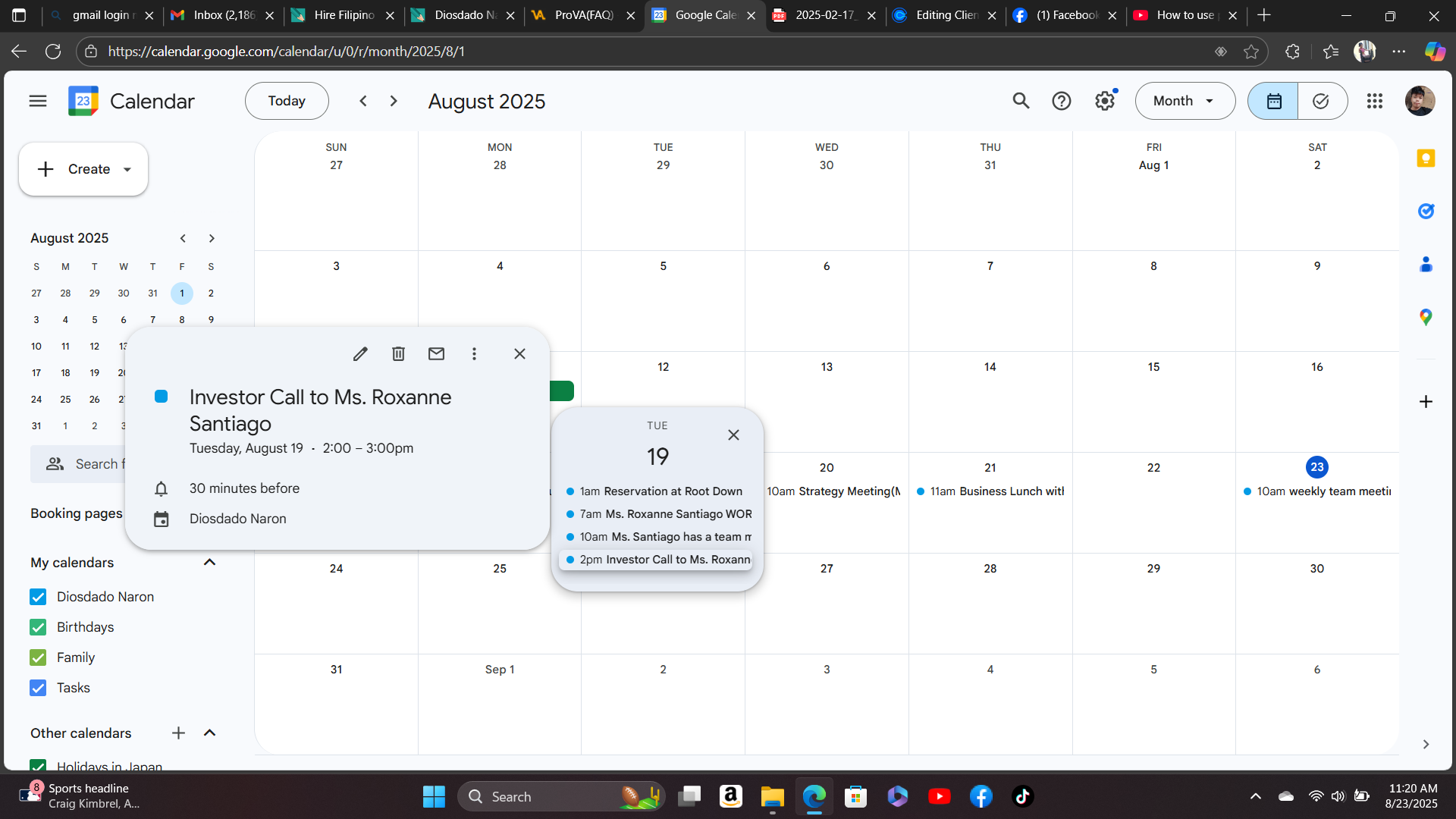Open event options three-dot menu
This screenshot has height=819, width=1456.
point(474,354)
